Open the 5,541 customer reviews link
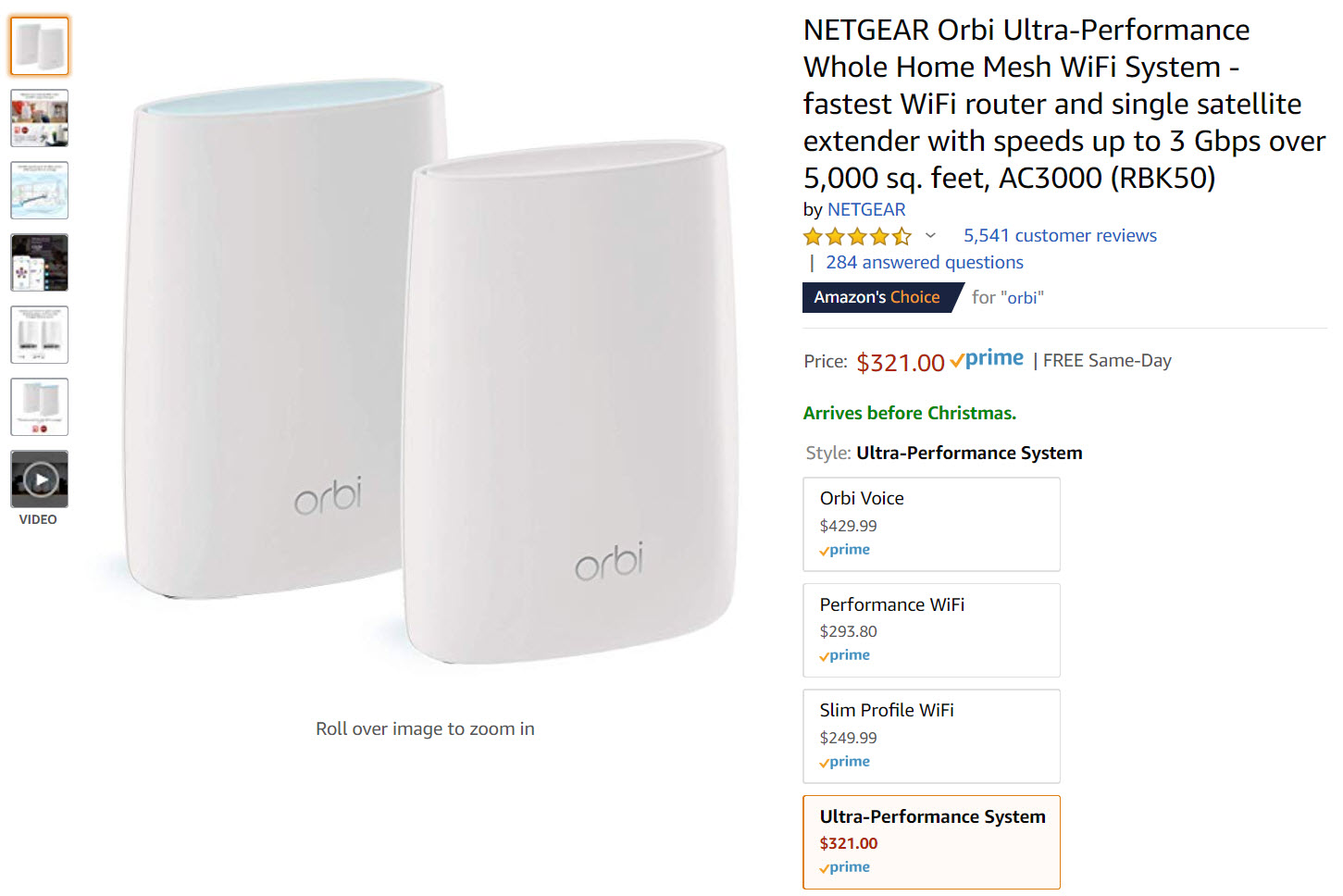Image resolution: width=1343 pixels, height=896 pixels. (x=1060, y=236)
